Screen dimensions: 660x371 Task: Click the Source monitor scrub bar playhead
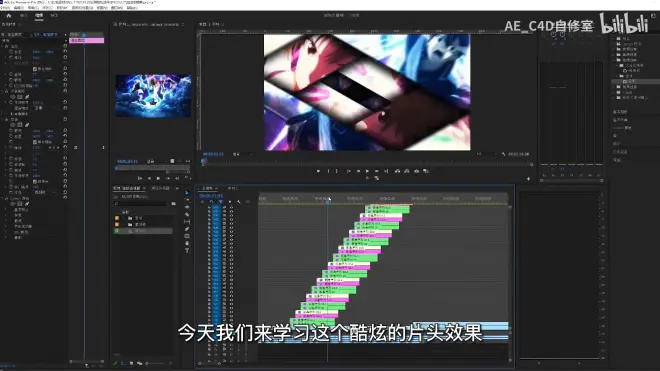click(x=117, y=168)
